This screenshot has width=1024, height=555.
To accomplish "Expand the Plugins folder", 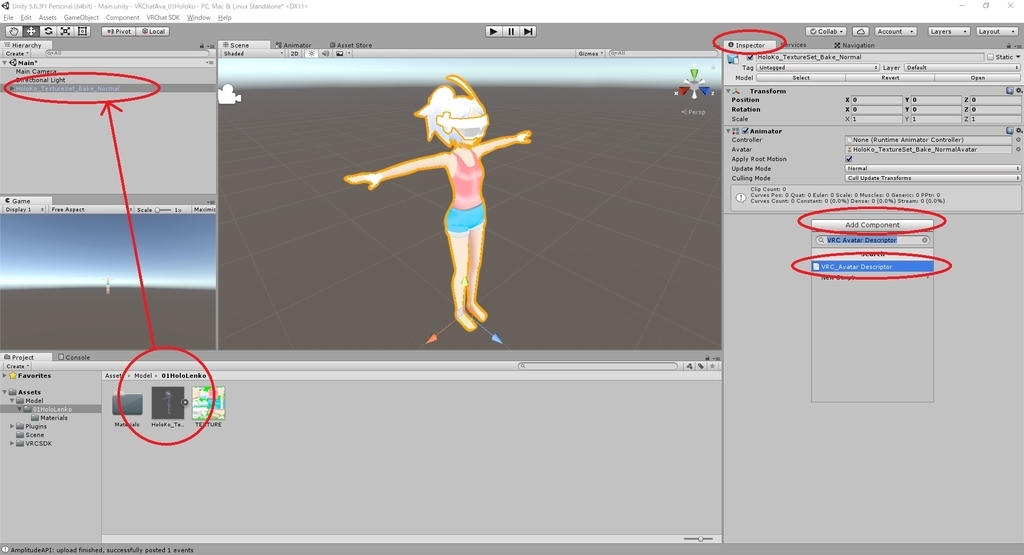I will (x=12, y=426).
